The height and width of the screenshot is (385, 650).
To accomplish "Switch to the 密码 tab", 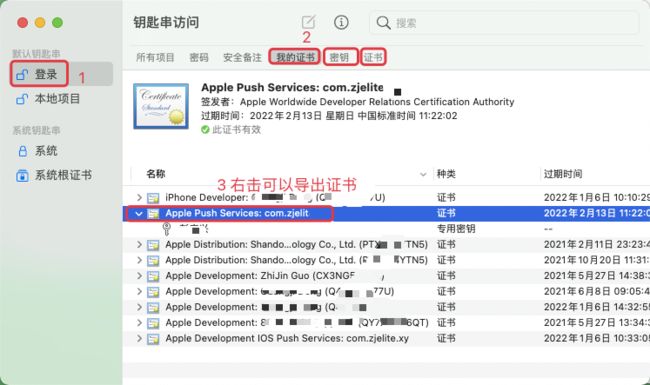I will tap(199, 57).
